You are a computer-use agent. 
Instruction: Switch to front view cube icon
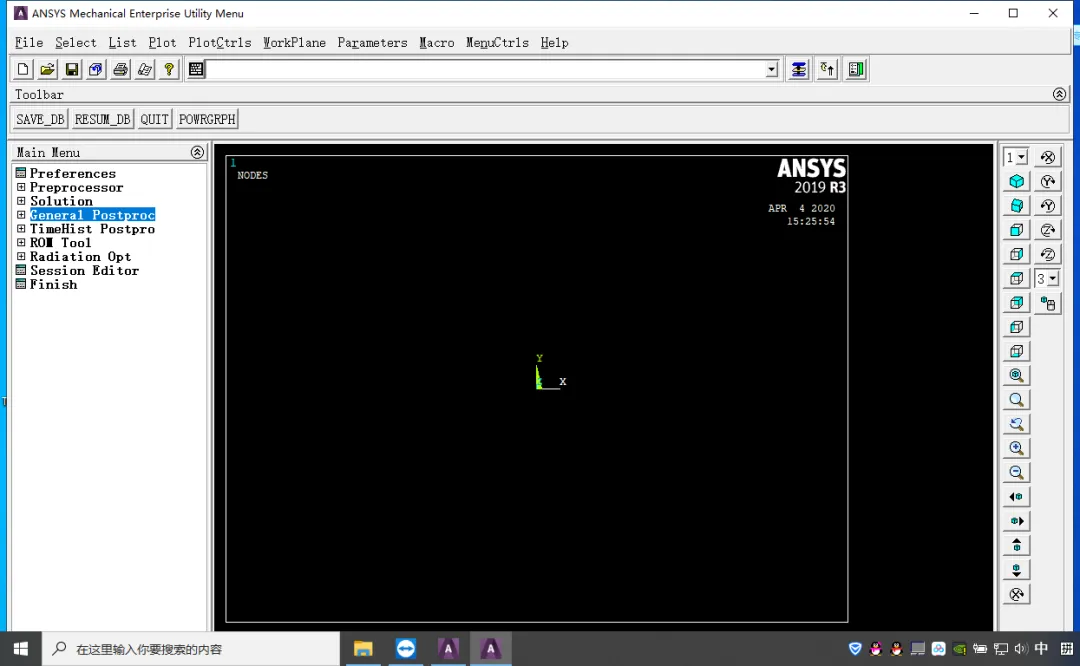point(1017,230)
